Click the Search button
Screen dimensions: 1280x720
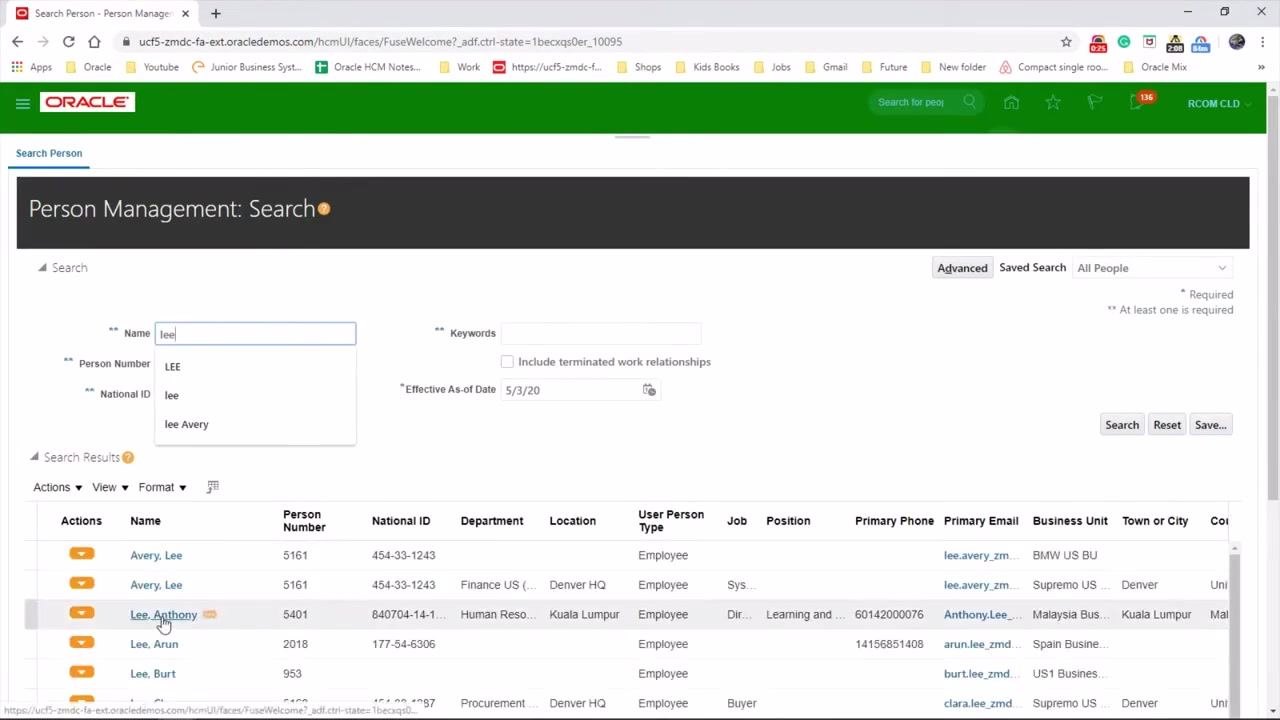1121,425
